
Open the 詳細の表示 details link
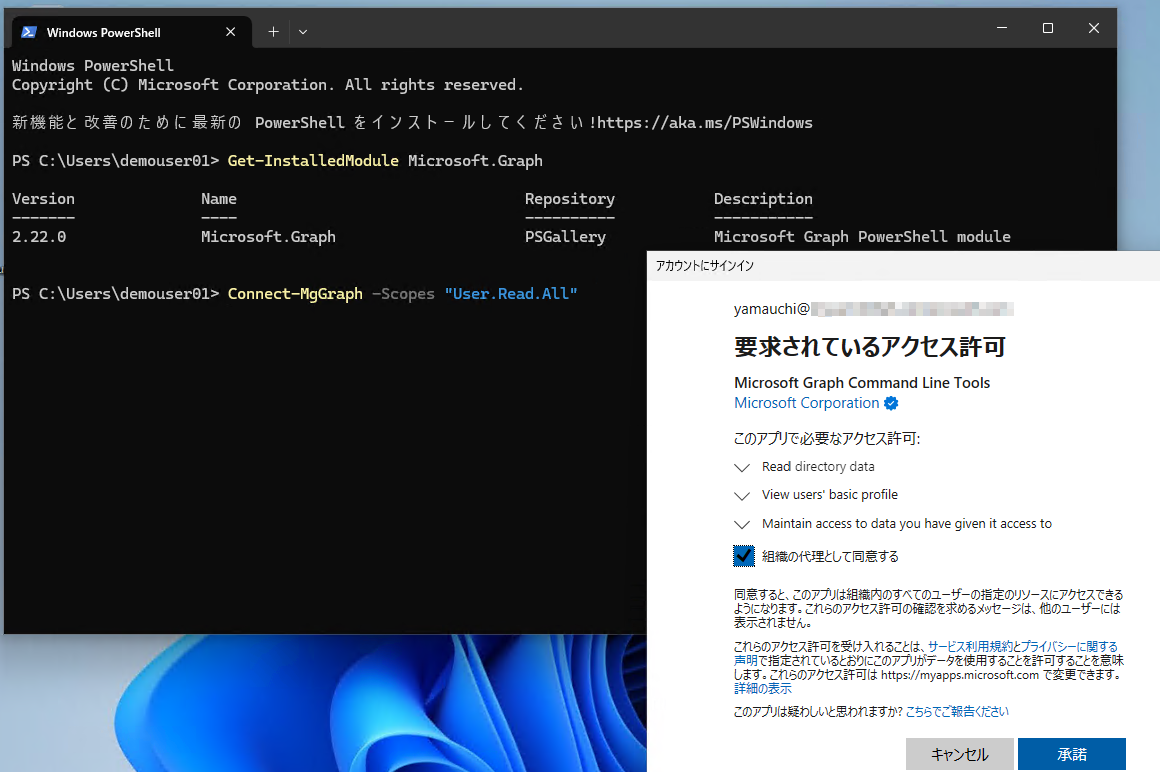(x=761, y=687)
